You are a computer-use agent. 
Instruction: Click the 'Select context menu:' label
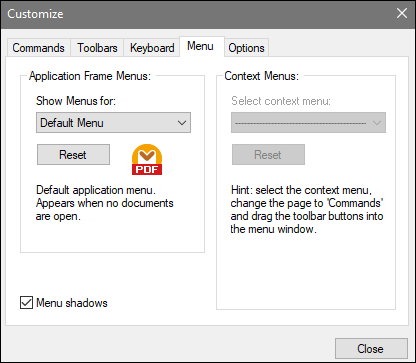coord(281,101)
